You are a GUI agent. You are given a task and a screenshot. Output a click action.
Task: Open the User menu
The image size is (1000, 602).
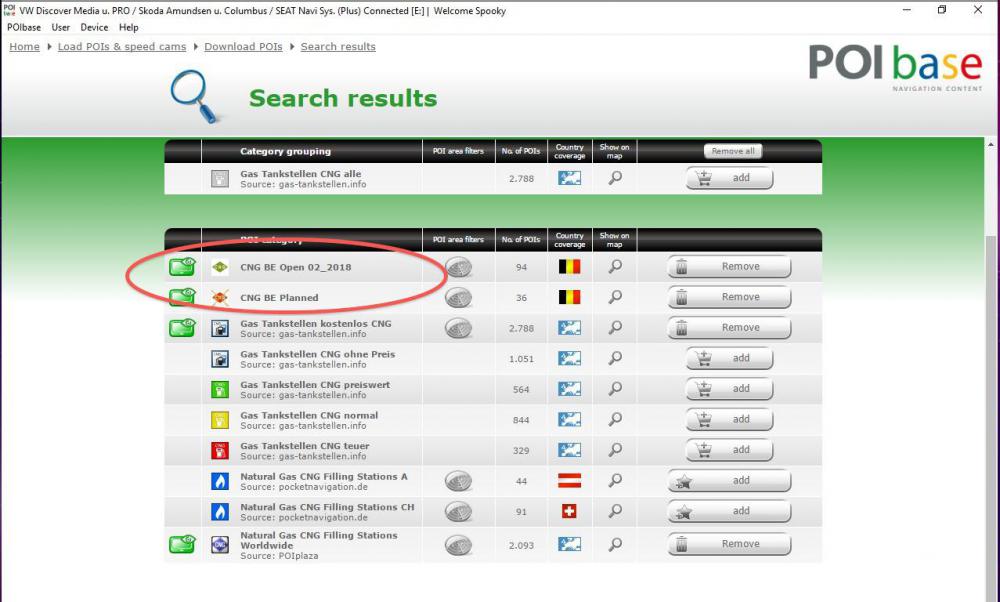point(61,27)
